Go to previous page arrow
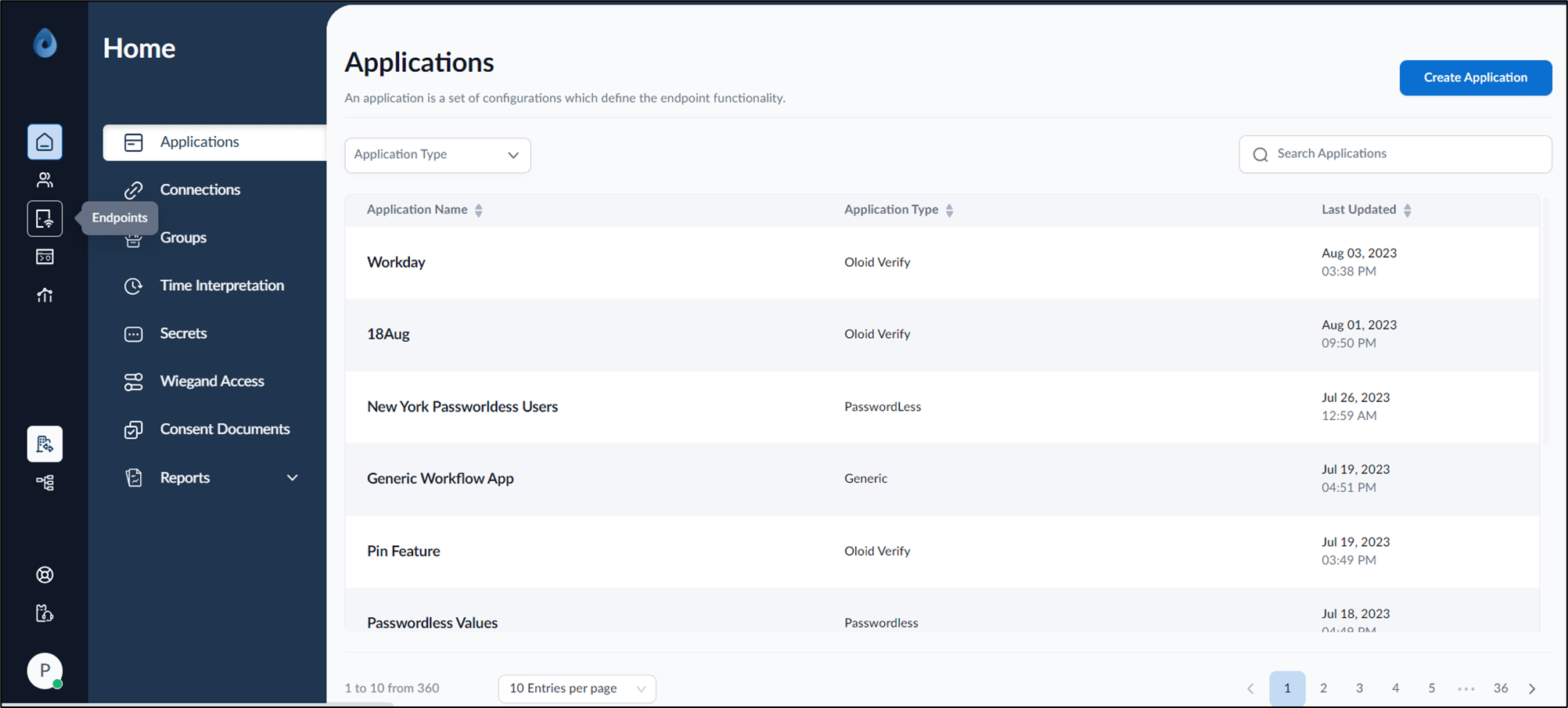 [x=1250, y=688]
